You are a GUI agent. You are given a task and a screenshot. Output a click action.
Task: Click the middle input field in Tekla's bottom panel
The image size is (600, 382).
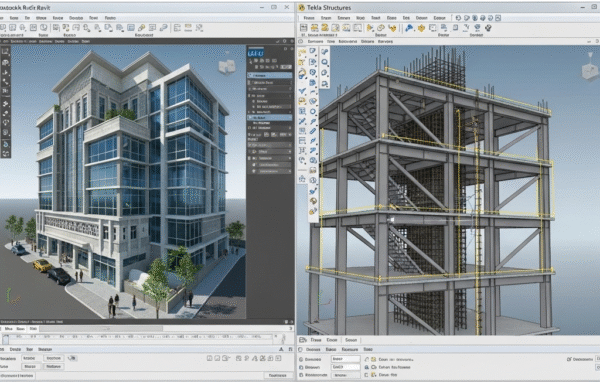(x=346, y=367)
